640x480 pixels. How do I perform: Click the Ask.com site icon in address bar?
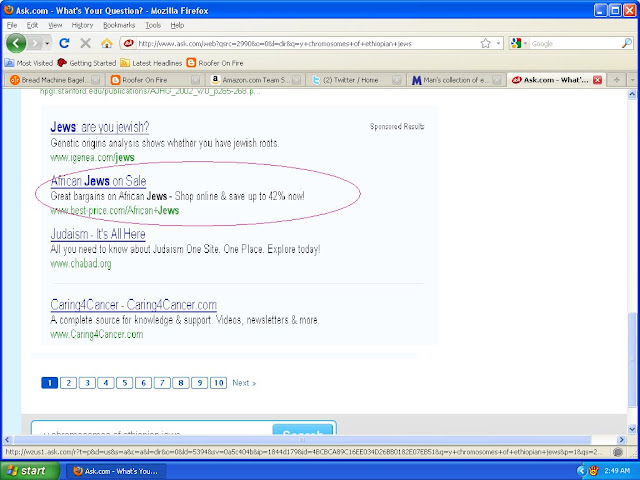pyautogui.click(x=129, y=43)
